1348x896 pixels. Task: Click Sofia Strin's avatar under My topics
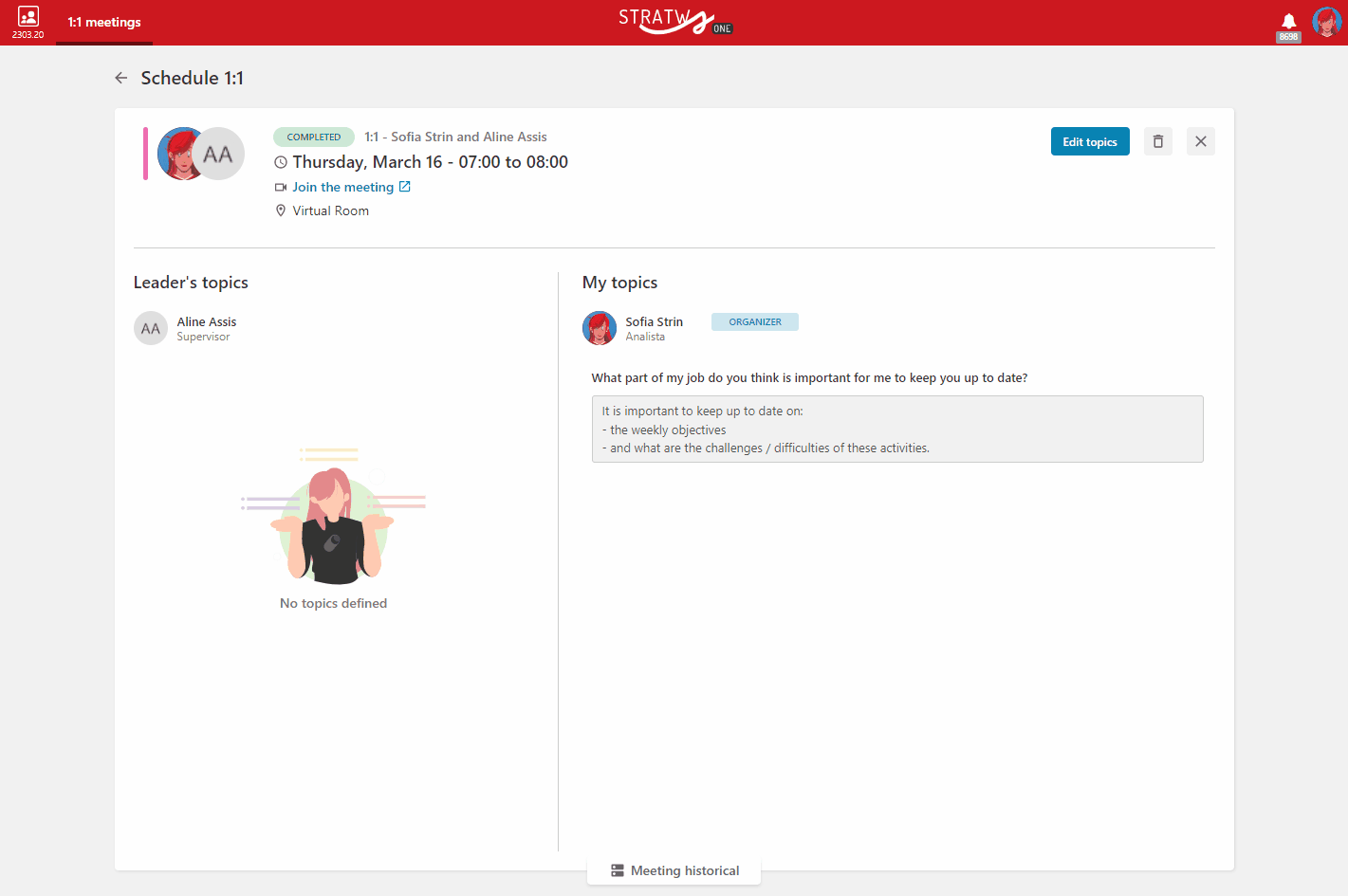pos(600,328)
